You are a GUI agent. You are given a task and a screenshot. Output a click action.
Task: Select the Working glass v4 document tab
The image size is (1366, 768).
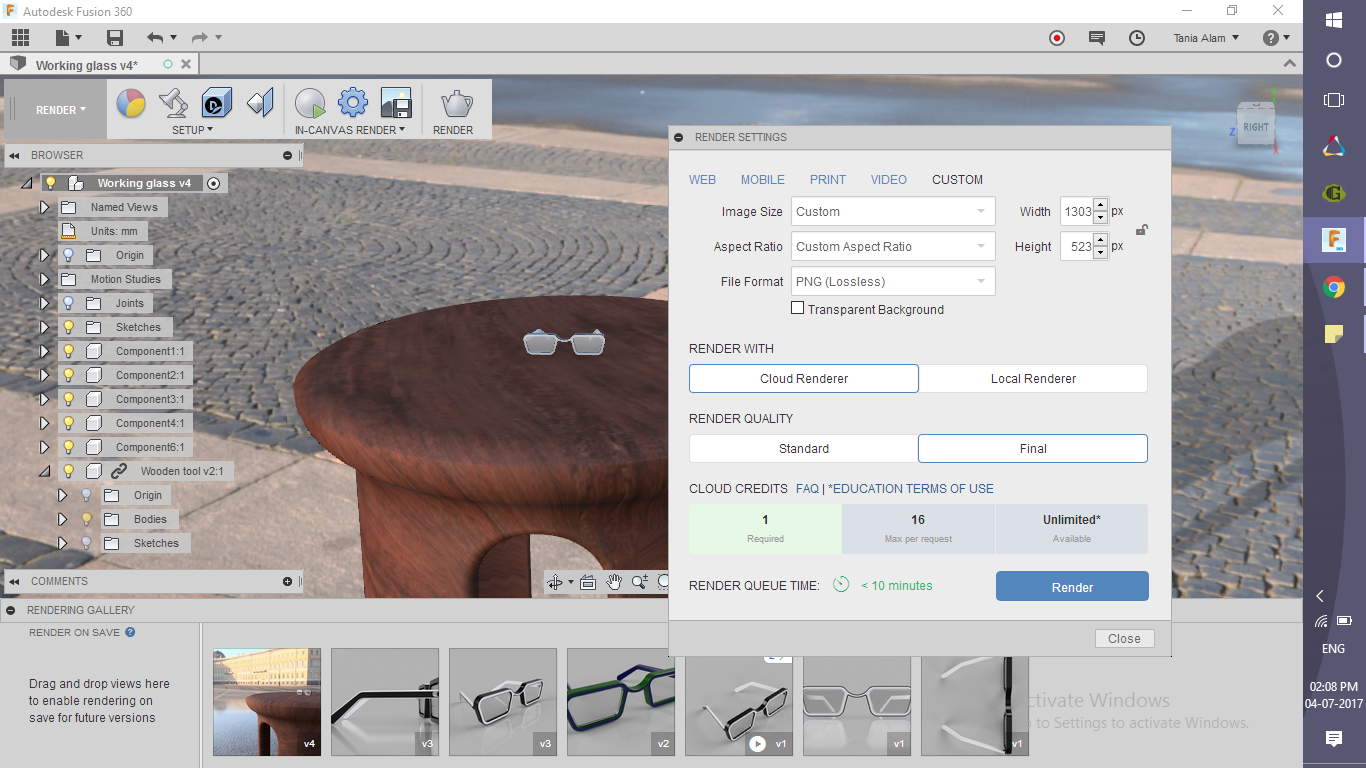click(87, 65)
